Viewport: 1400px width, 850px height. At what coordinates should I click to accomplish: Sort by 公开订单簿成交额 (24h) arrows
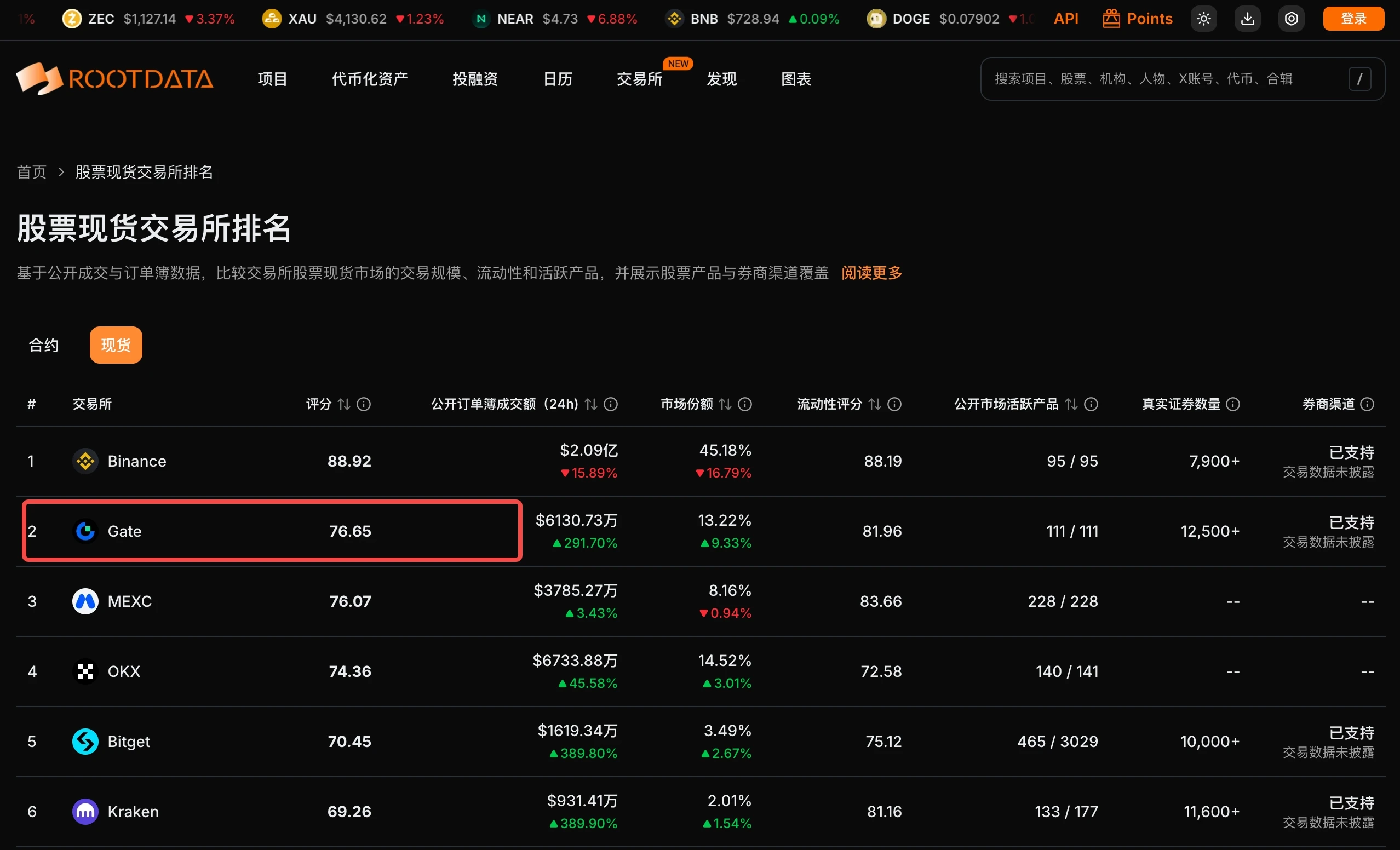coord(591,404)
